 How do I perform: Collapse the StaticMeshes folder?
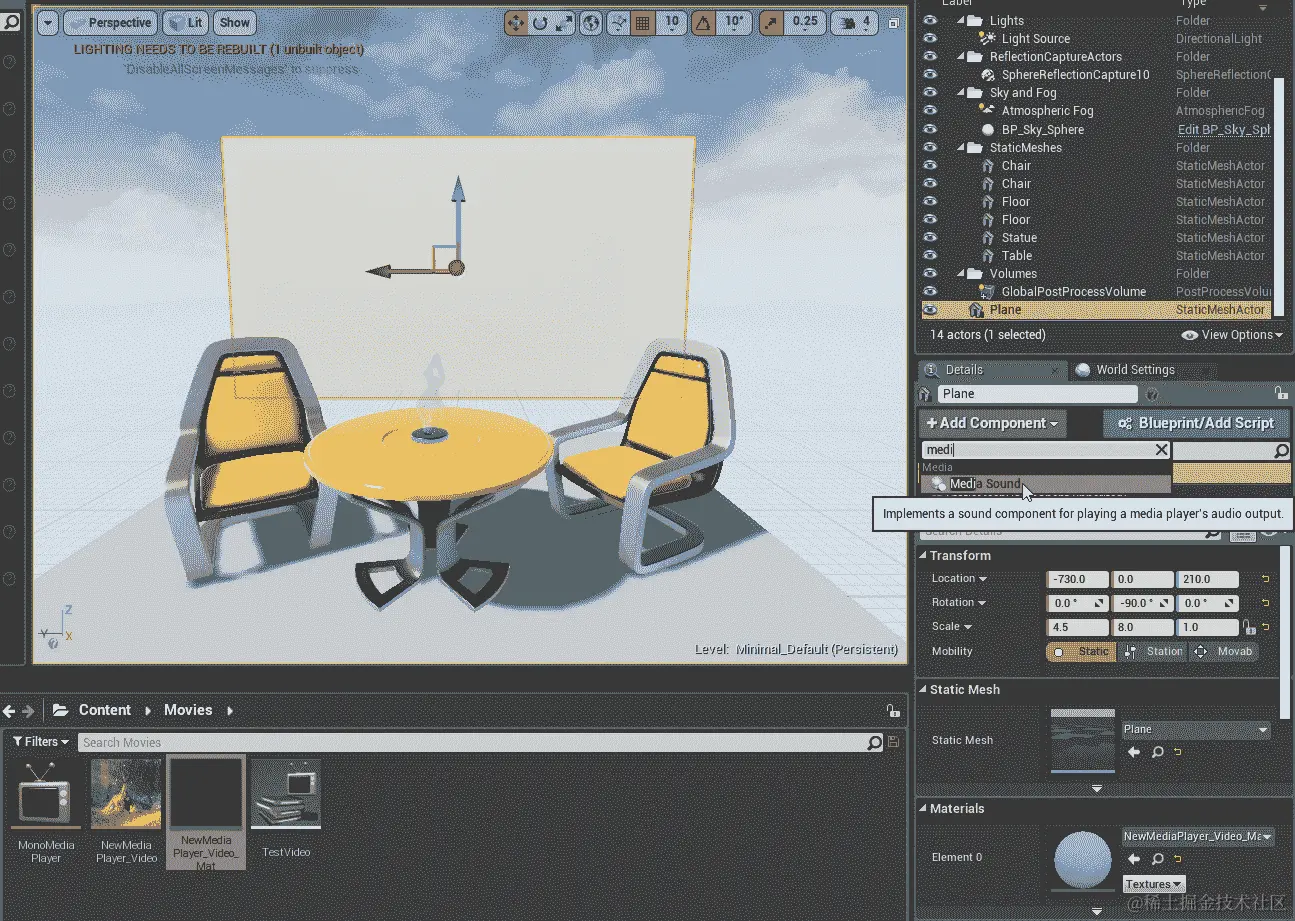pyautogui.click(x=961, y=147)
